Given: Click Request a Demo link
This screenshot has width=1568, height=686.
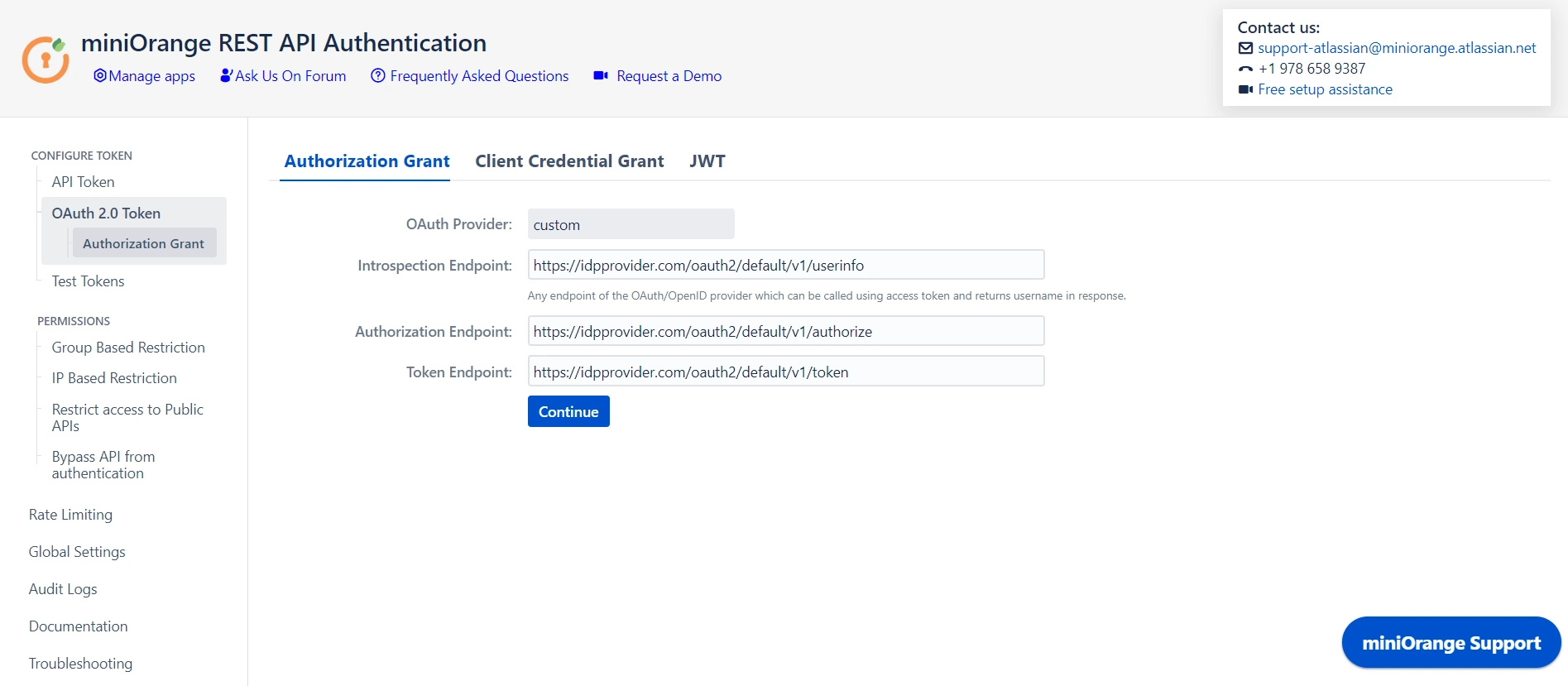Looking at the screenshot, I should pos(669,76).
